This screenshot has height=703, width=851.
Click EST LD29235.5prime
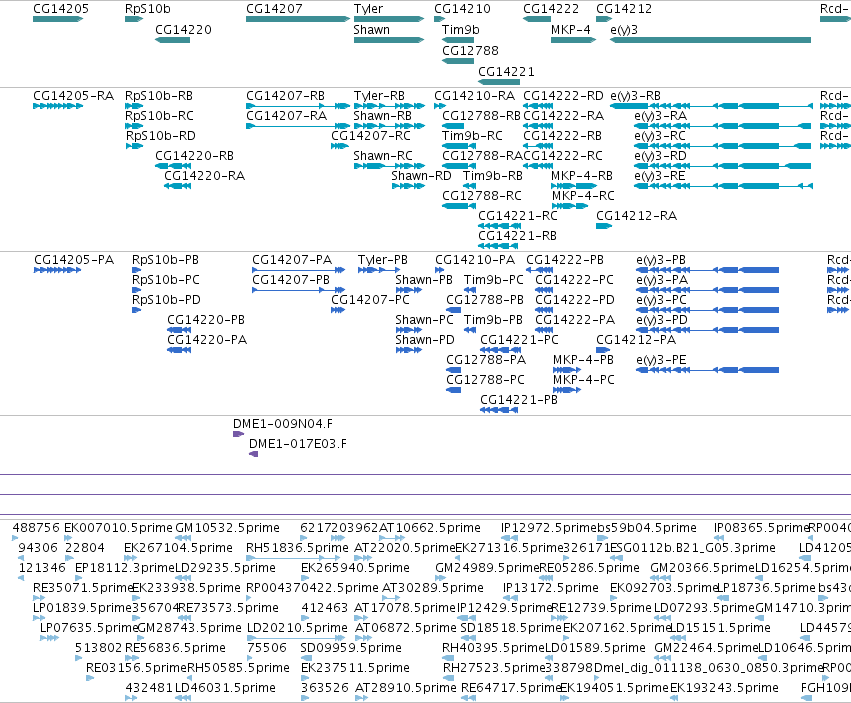[x=225, y=568]
